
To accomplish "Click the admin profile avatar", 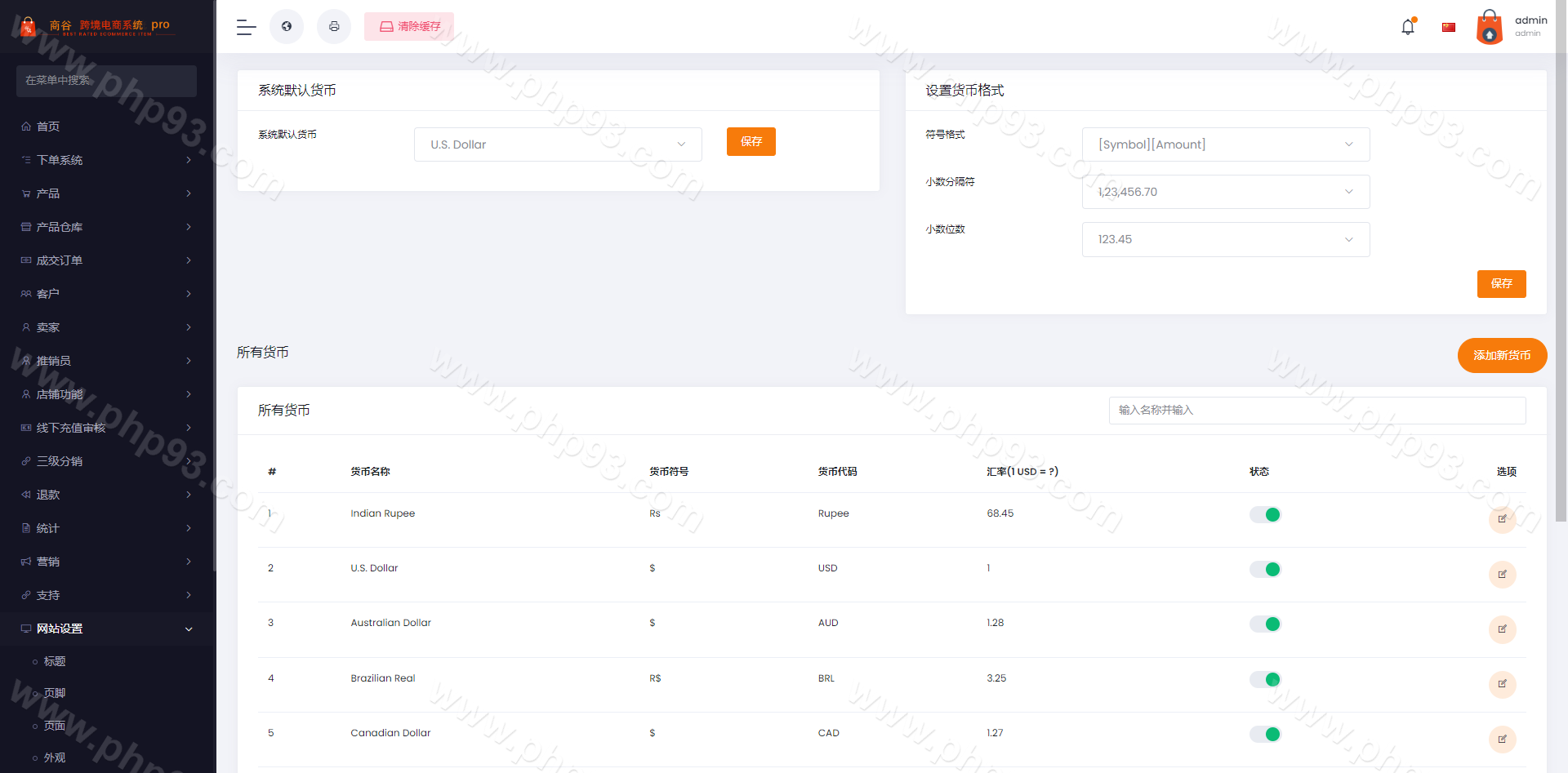I will coord(1489,27).
